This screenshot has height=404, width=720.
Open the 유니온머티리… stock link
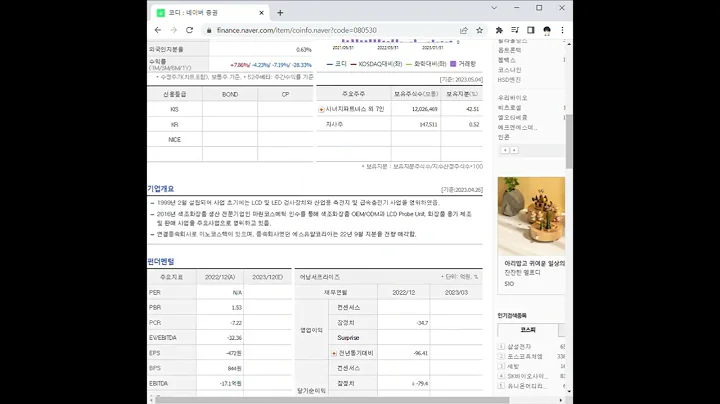tap(527, 386)
